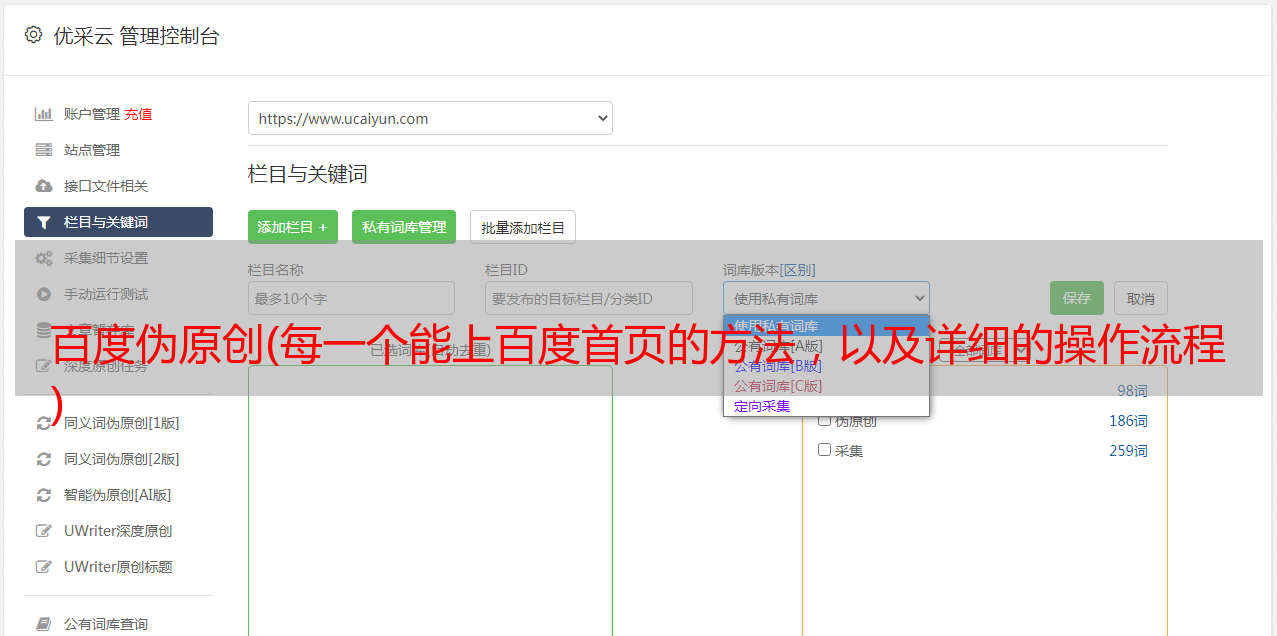
Task: Click the cogs icon for 采集细节设置
Action: tap(43, 258)
